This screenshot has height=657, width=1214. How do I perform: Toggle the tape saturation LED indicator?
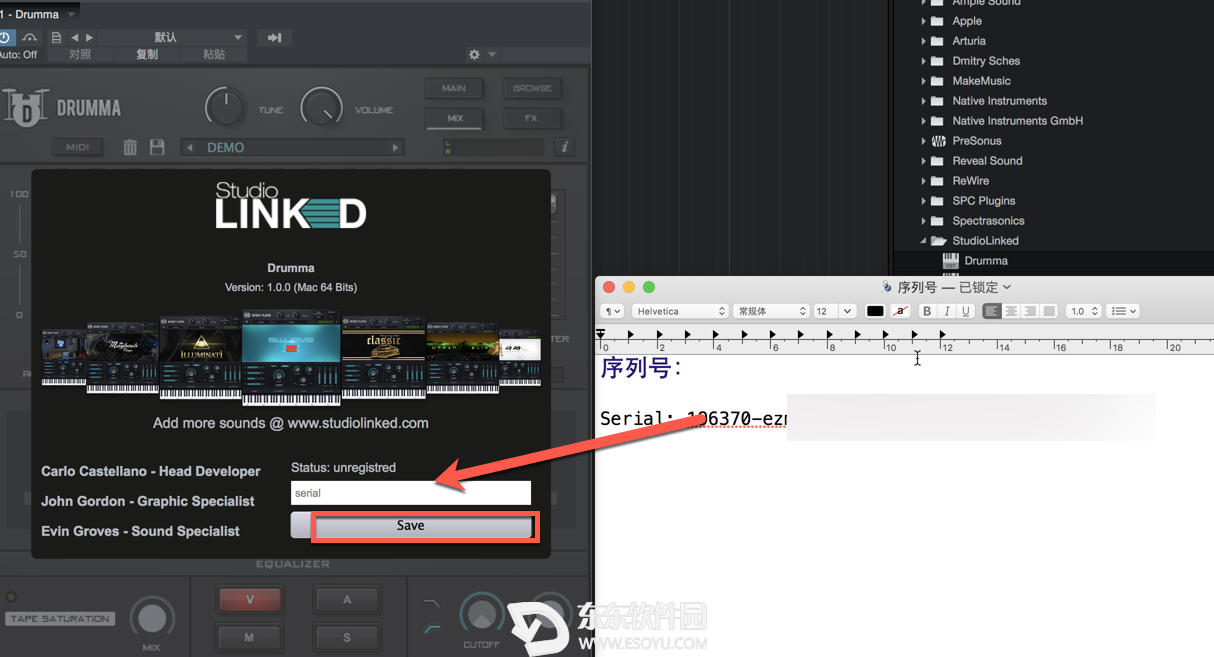(12, 597)
